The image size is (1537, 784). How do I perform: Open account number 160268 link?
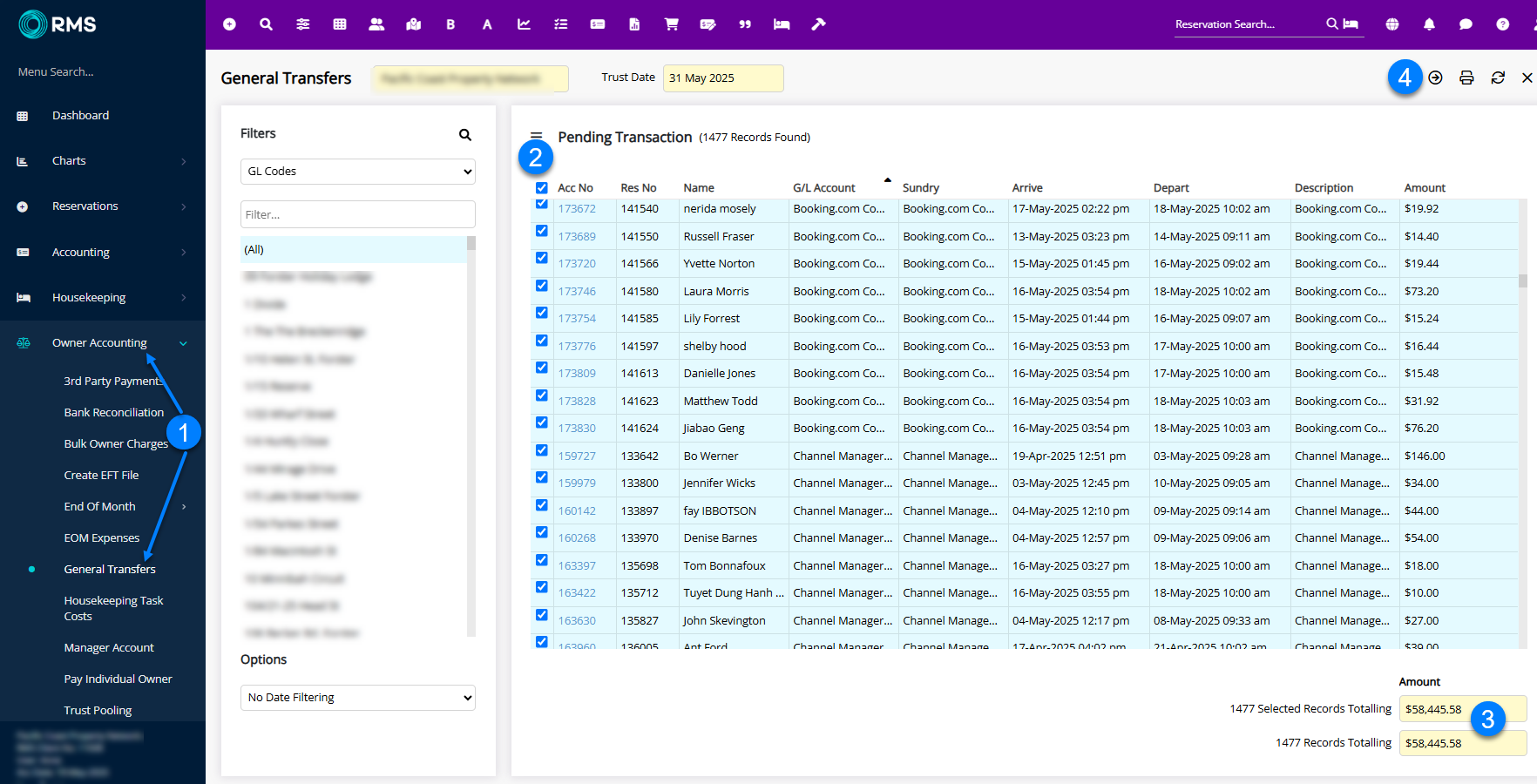(577, 538)
